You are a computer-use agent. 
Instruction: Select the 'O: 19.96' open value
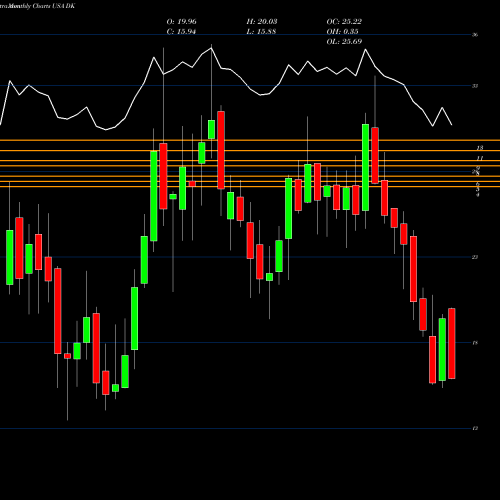(181, 22)
